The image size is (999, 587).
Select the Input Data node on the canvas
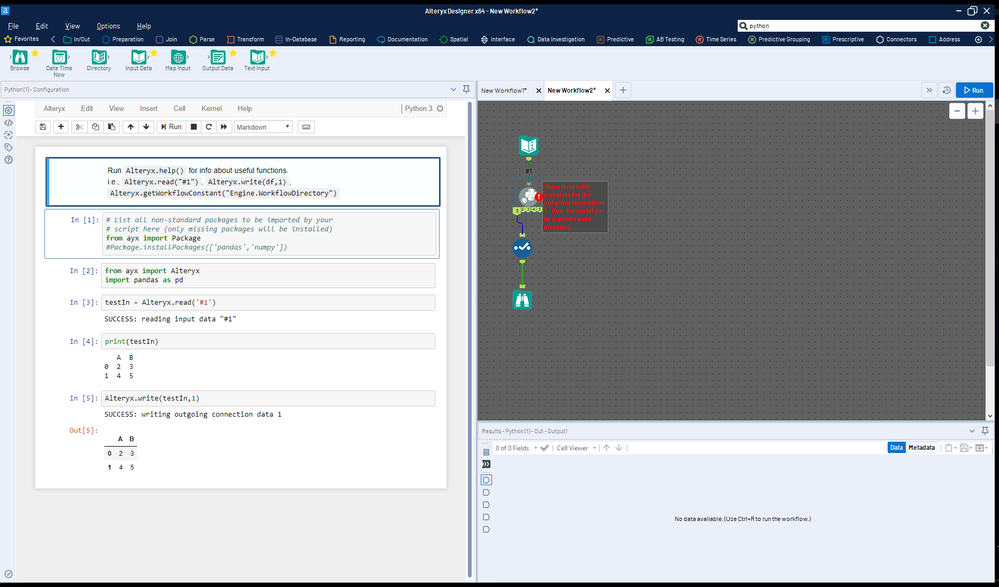pyautogui.click(x=528, y=146)
